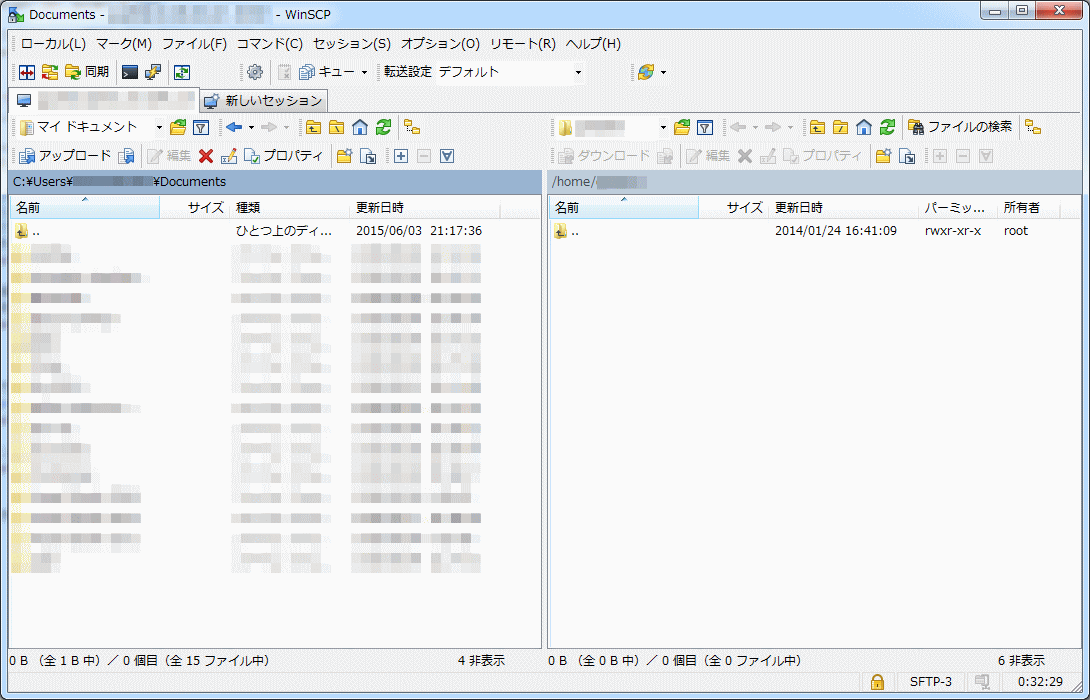This screenshot has height=700, width=1090.
Task: Click the local invert selection icon
Action: [447, 156]
